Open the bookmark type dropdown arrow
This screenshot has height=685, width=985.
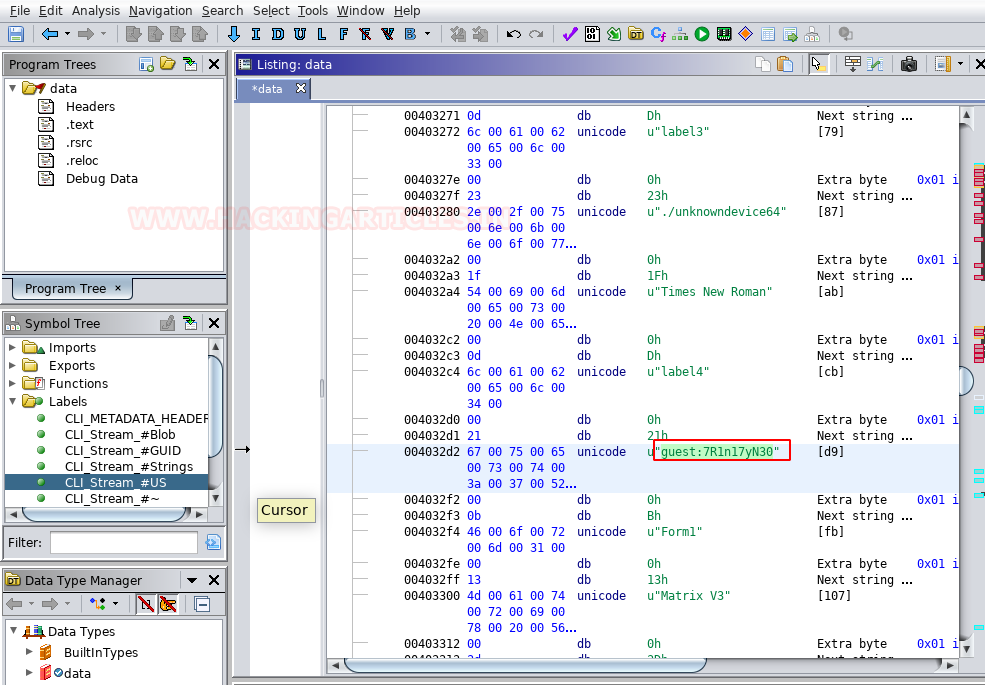(x=427, y=34)
